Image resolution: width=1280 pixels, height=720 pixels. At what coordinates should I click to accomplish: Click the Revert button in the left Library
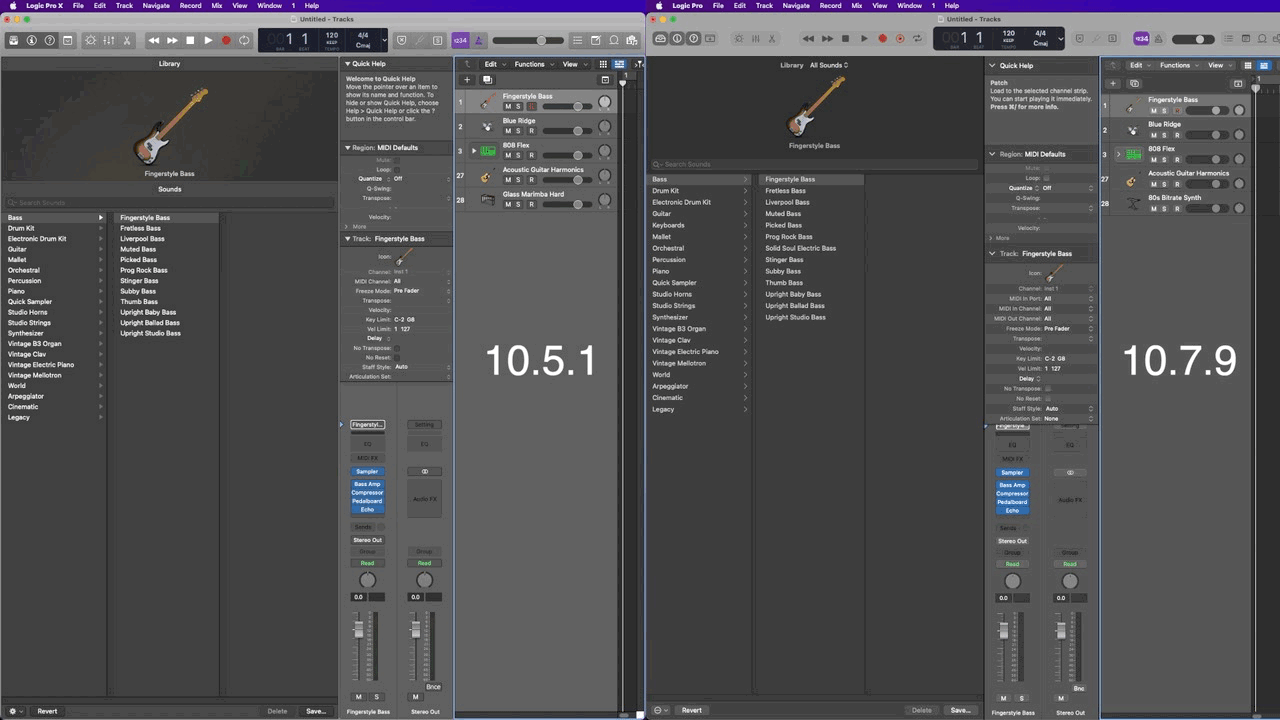tap(47, 711)
